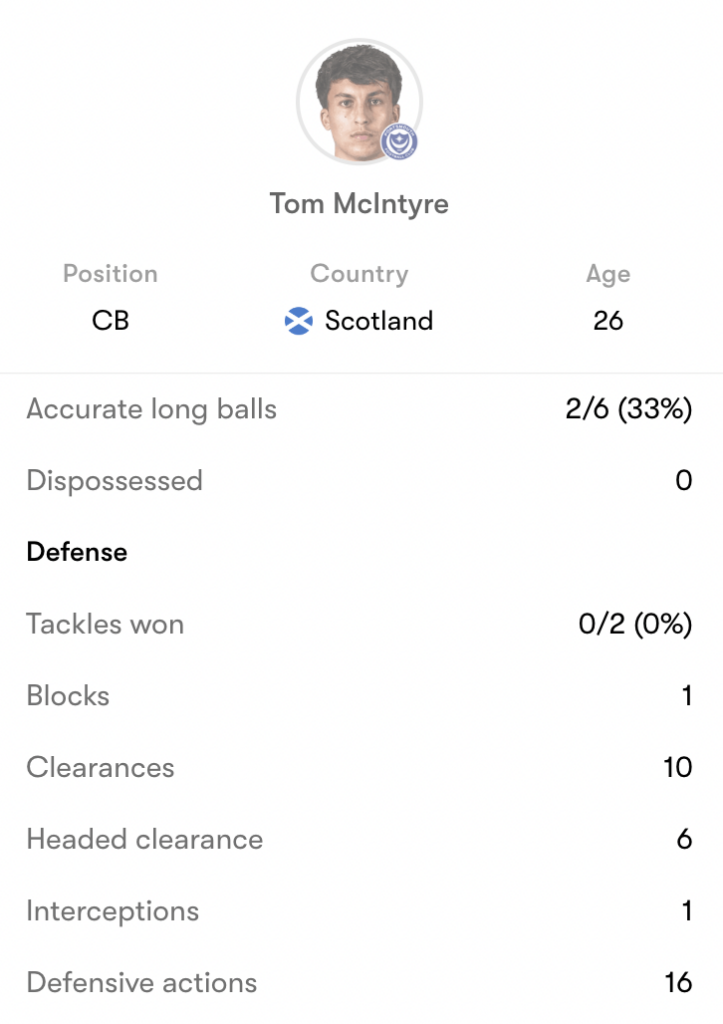This screenshot has width=723, height=1024.
Task: Open the Tom McIntyre player name
Action: (x=359, y=204)
